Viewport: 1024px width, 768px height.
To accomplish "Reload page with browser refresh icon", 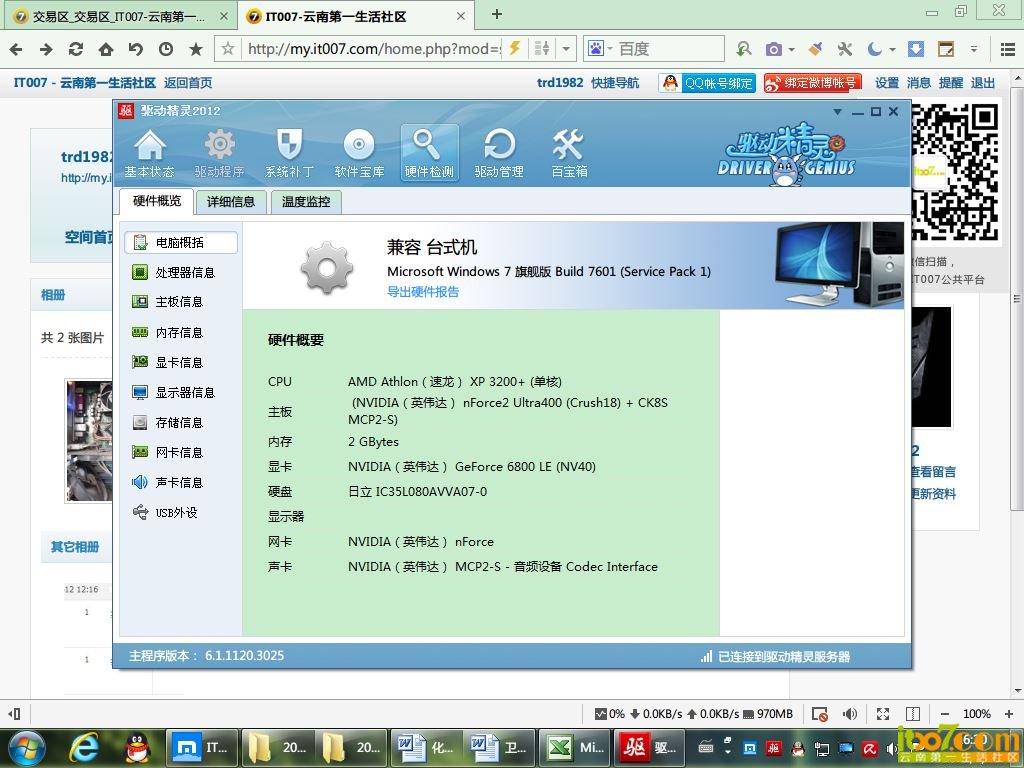I will click(76, 49).
